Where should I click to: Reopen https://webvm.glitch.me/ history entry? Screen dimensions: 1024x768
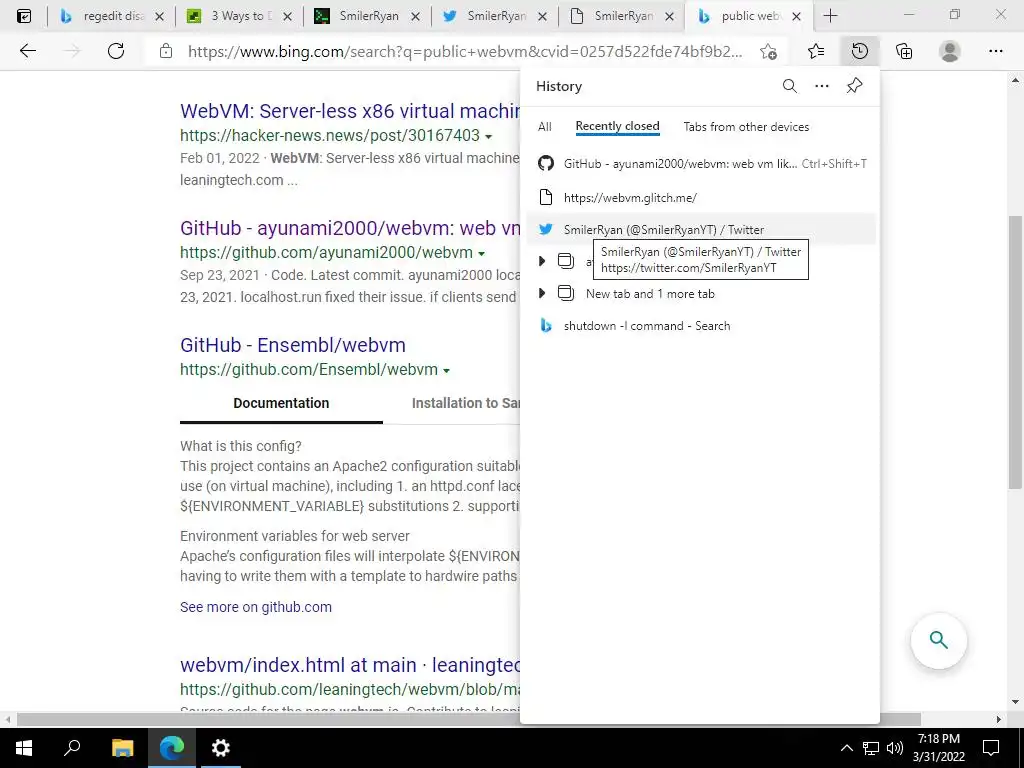click(x=701, y=197)
